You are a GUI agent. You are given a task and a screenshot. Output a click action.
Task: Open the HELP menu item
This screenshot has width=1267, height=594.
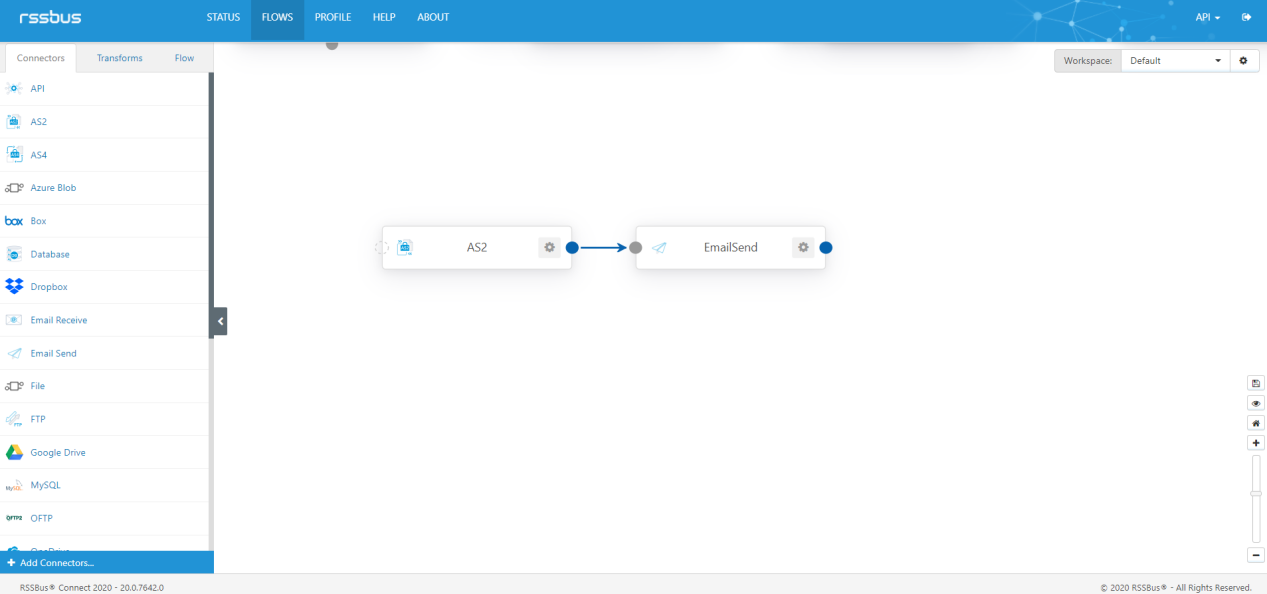coord(384,17)
